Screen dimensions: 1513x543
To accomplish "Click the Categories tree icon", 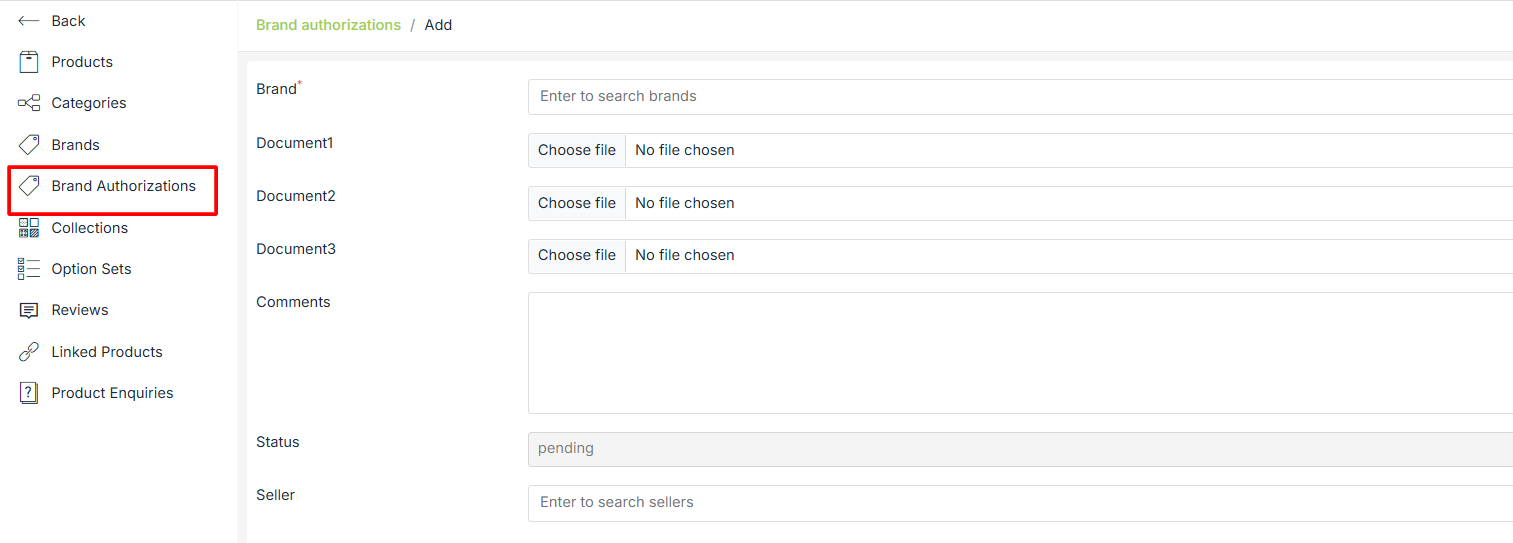I will tap(29, 103).
